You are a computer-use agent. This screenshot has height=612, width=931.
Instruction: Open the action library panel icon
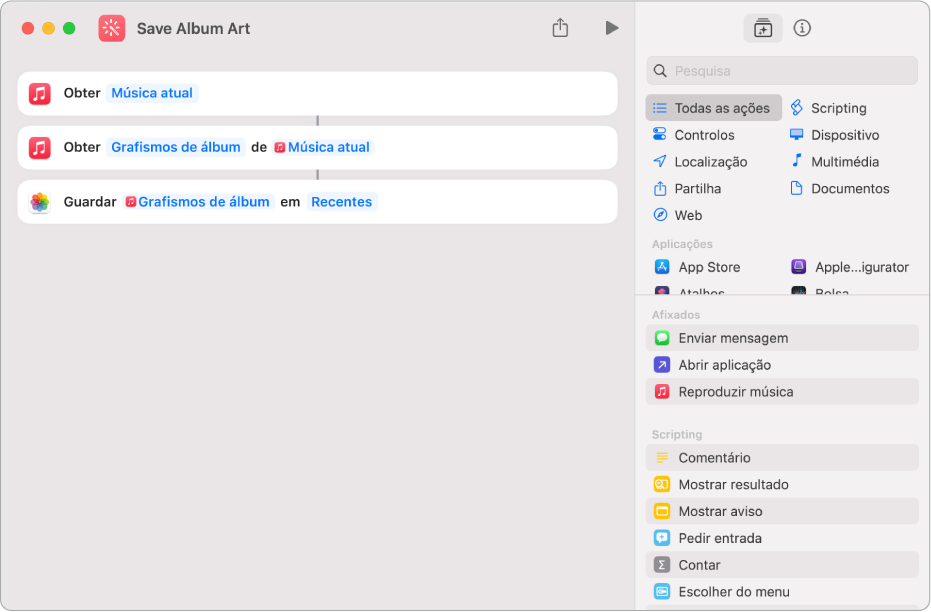[763, 28]
